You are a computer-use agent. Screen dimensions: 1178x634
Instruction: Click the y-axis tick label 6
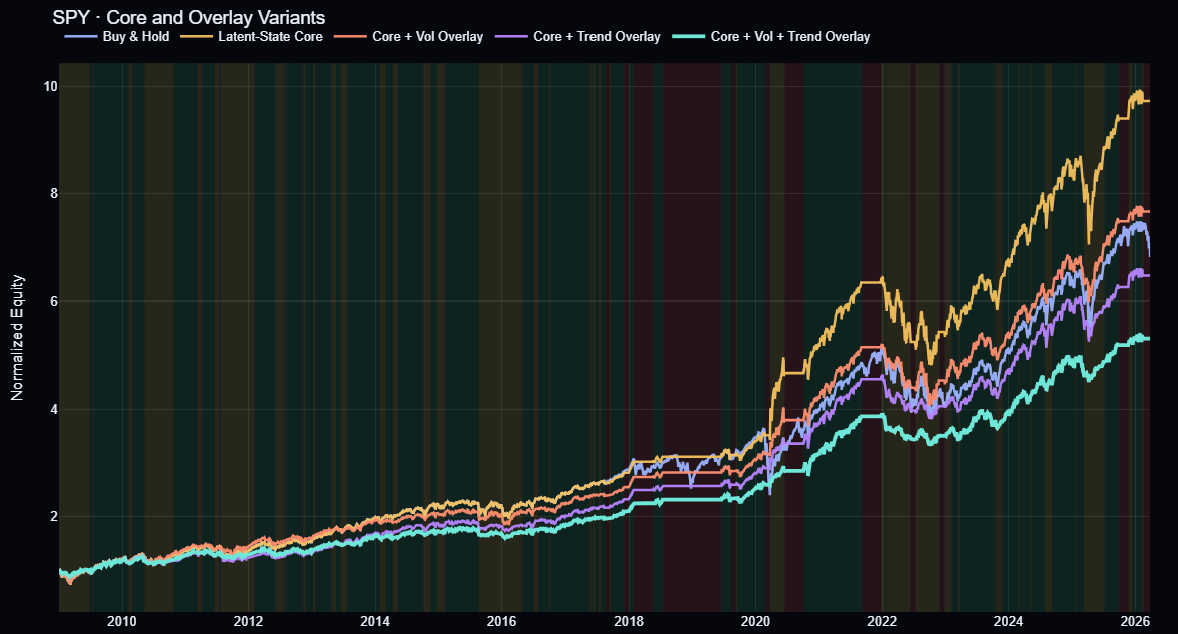(x=53, y=301)
